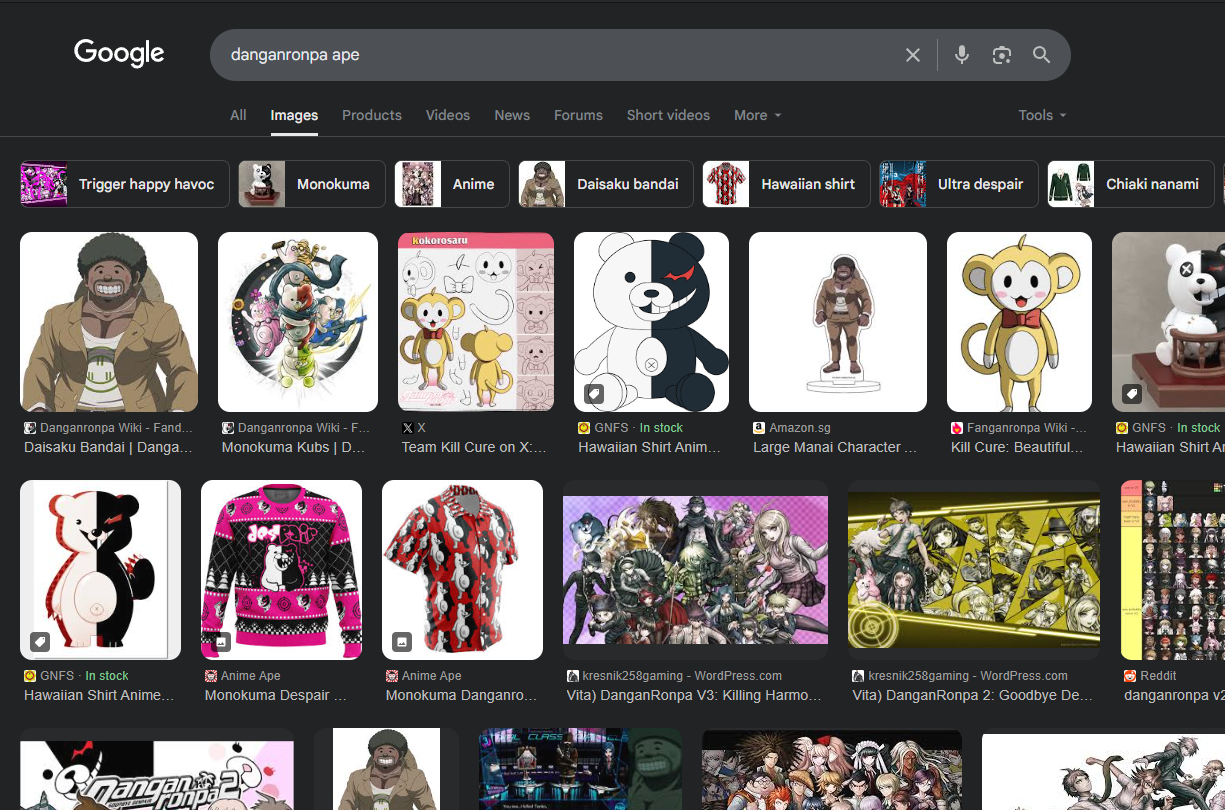Screen dimensions: 1225x810
Task: Open yellow monkey Kill Cure image
Action: 1019,322
